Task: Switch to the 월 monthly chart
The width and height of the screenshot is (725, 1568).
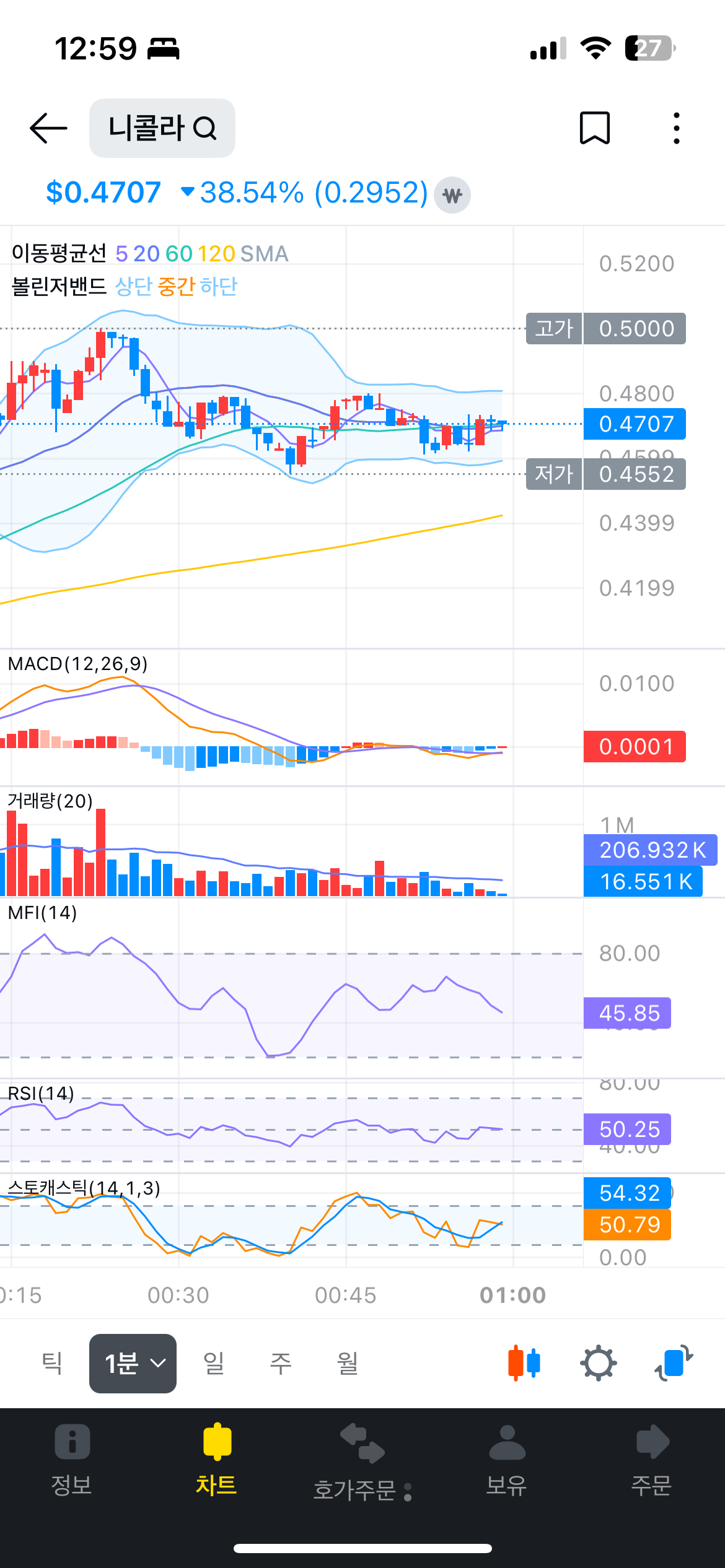Action: coord(348,1363)
